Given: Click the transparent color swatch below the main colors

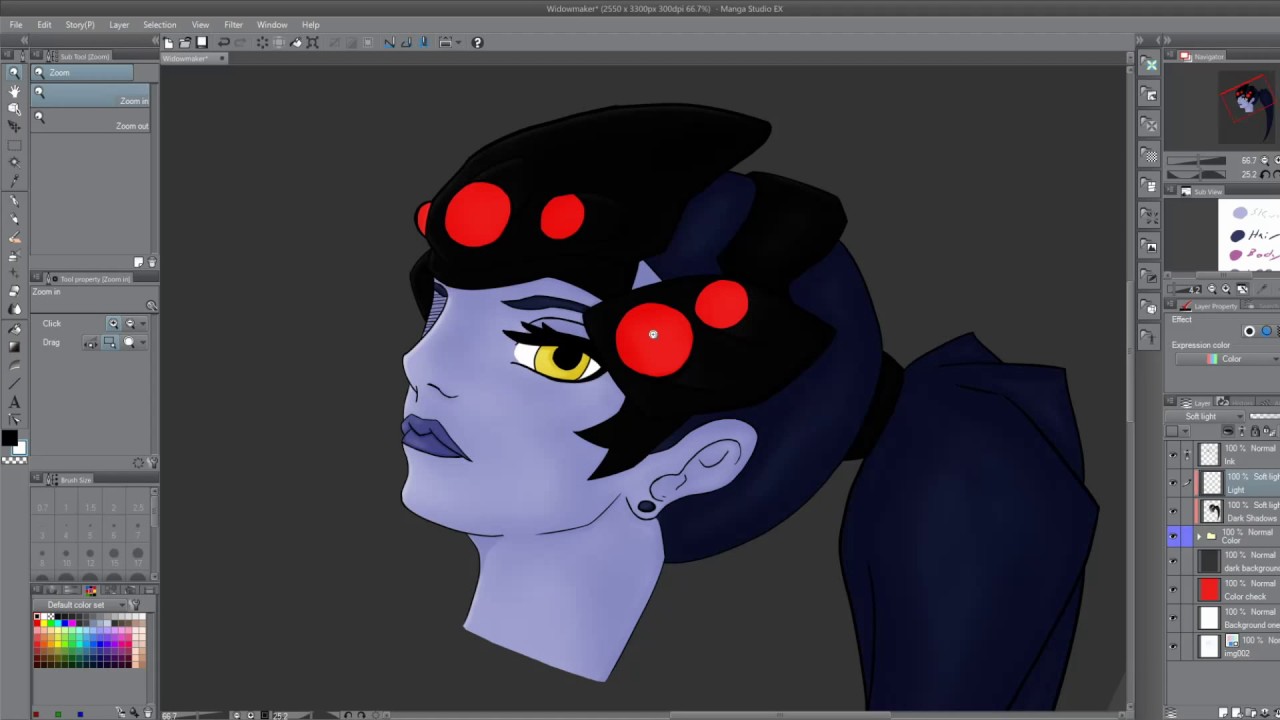Looking at the screenshot, I should [x=14, y=460].
